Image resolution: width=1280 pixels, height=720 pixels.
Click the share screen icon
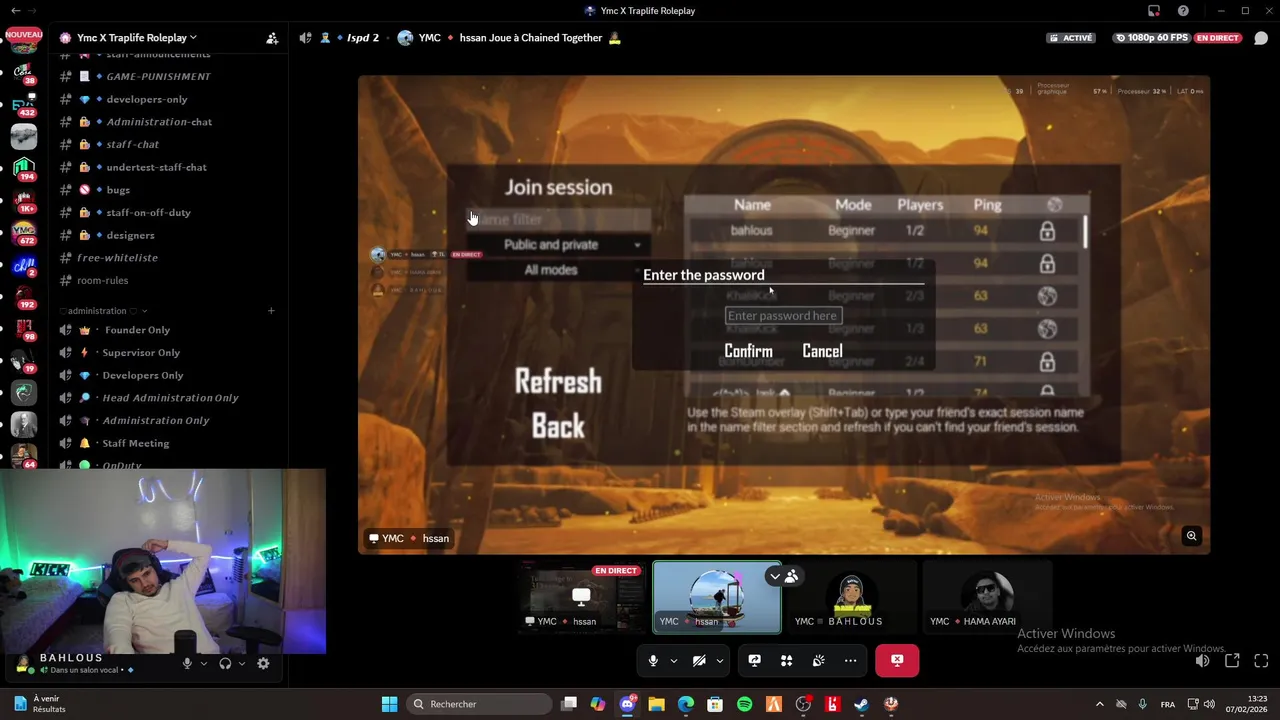pyautogui.click(x=755, y=660)
